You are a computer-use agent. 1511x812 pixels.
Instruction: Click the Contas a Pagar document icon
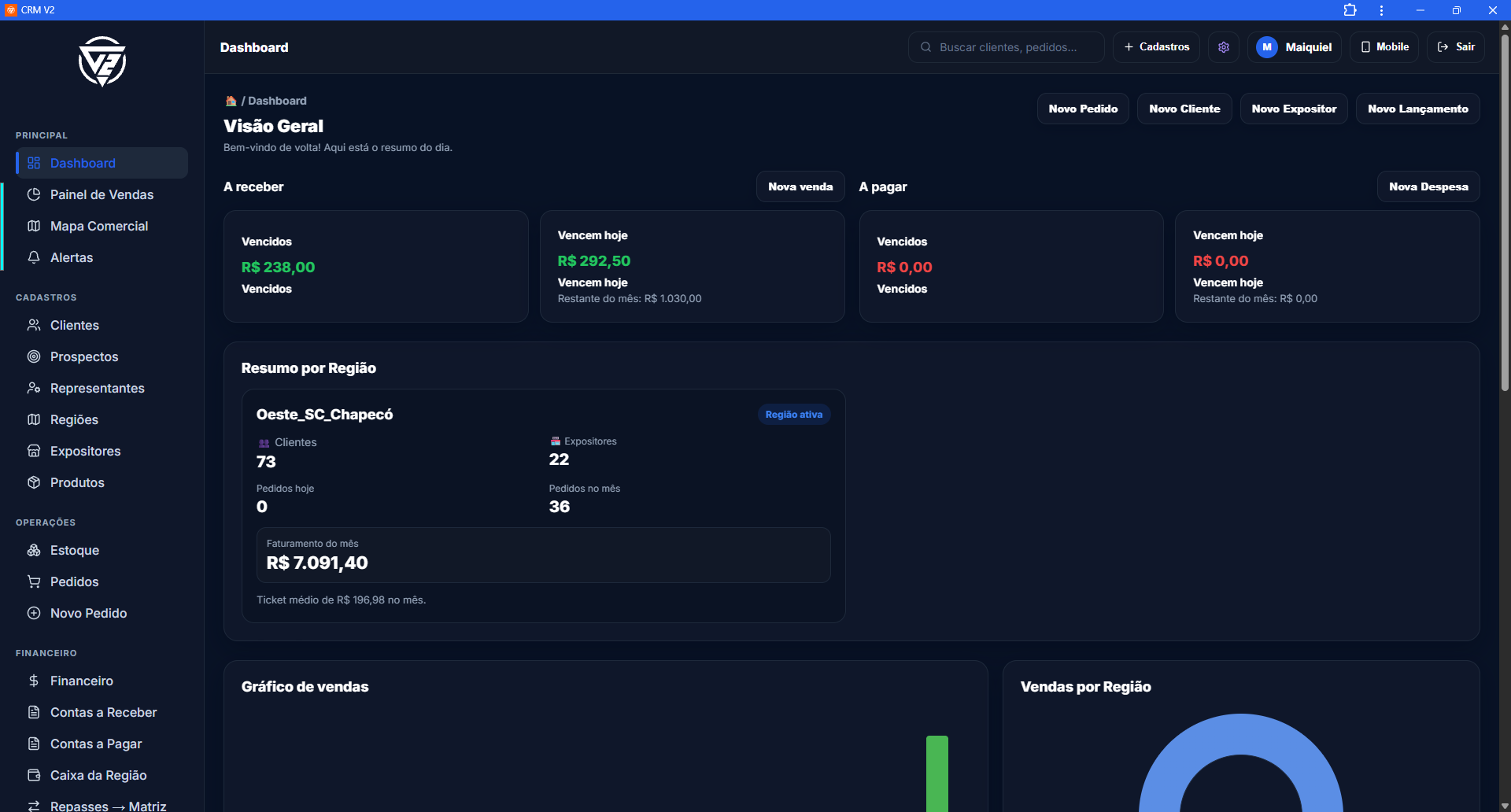click(x=34, y=744)
